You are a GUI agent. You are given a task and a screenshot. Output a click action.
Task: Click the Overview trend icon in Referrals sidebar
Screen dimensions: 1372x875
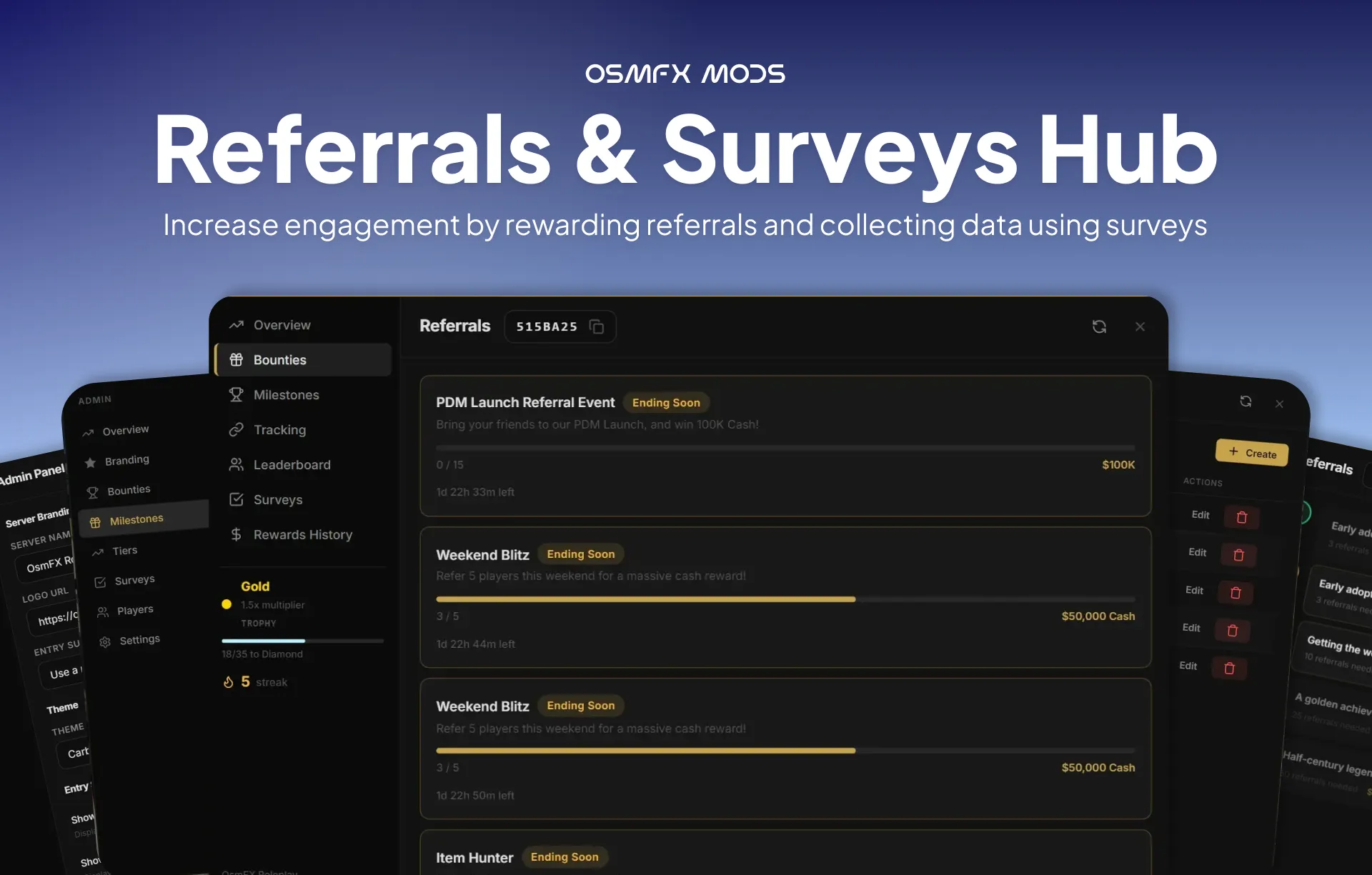pos(237,325)
